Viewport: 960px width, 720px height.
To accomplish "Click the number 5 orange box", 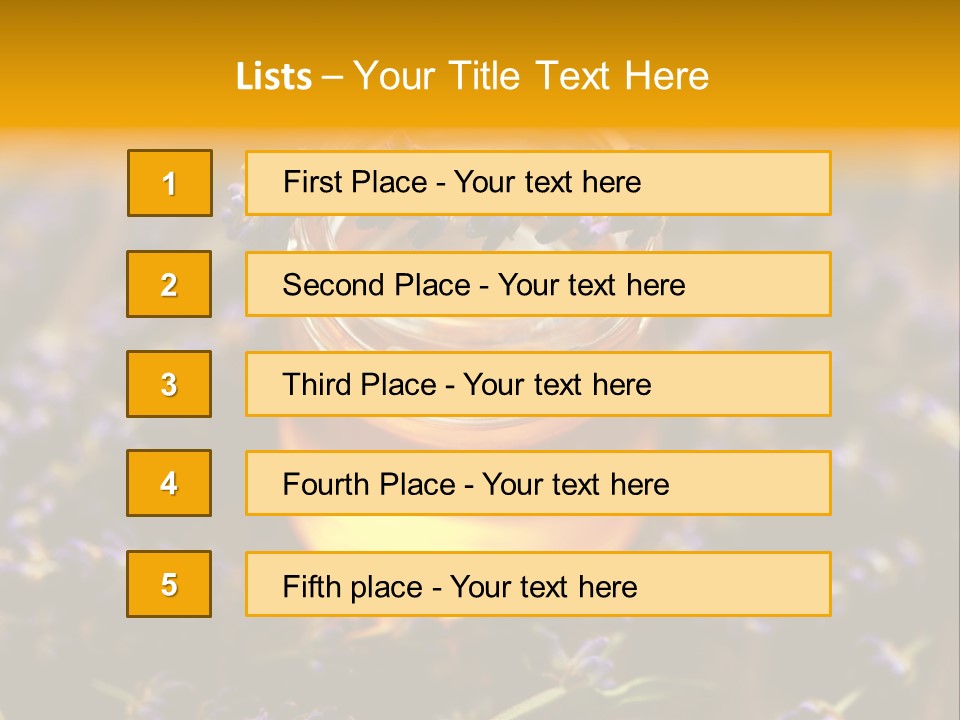I will [169, 584].
